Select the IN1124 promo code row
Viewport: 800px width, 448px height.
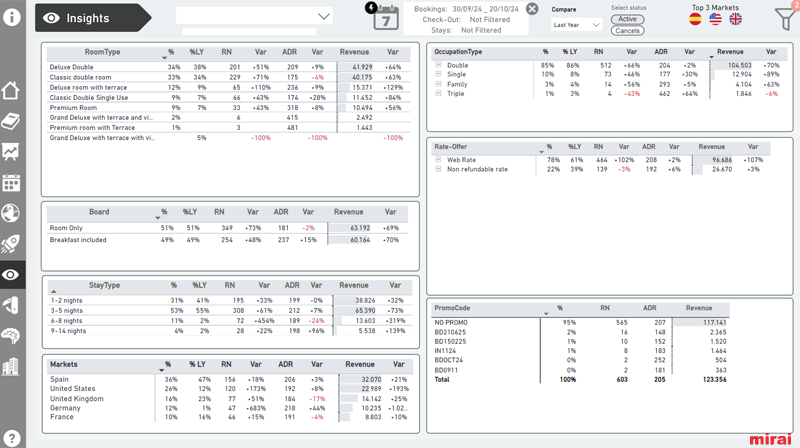581,351
